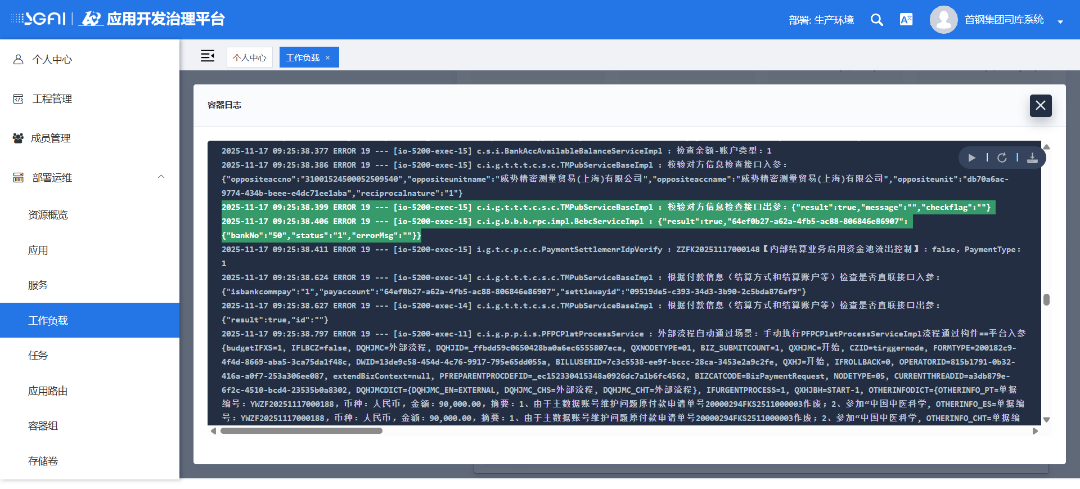Click the user avatar picture
This screenshot has height=489, width=1080.
943,20
